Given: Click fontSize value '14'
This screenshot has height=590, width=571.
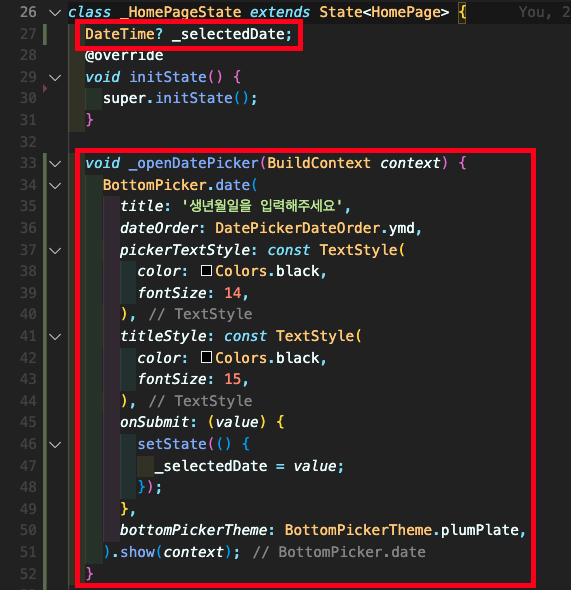Looking at the screenshot, I should pos(232,293).
